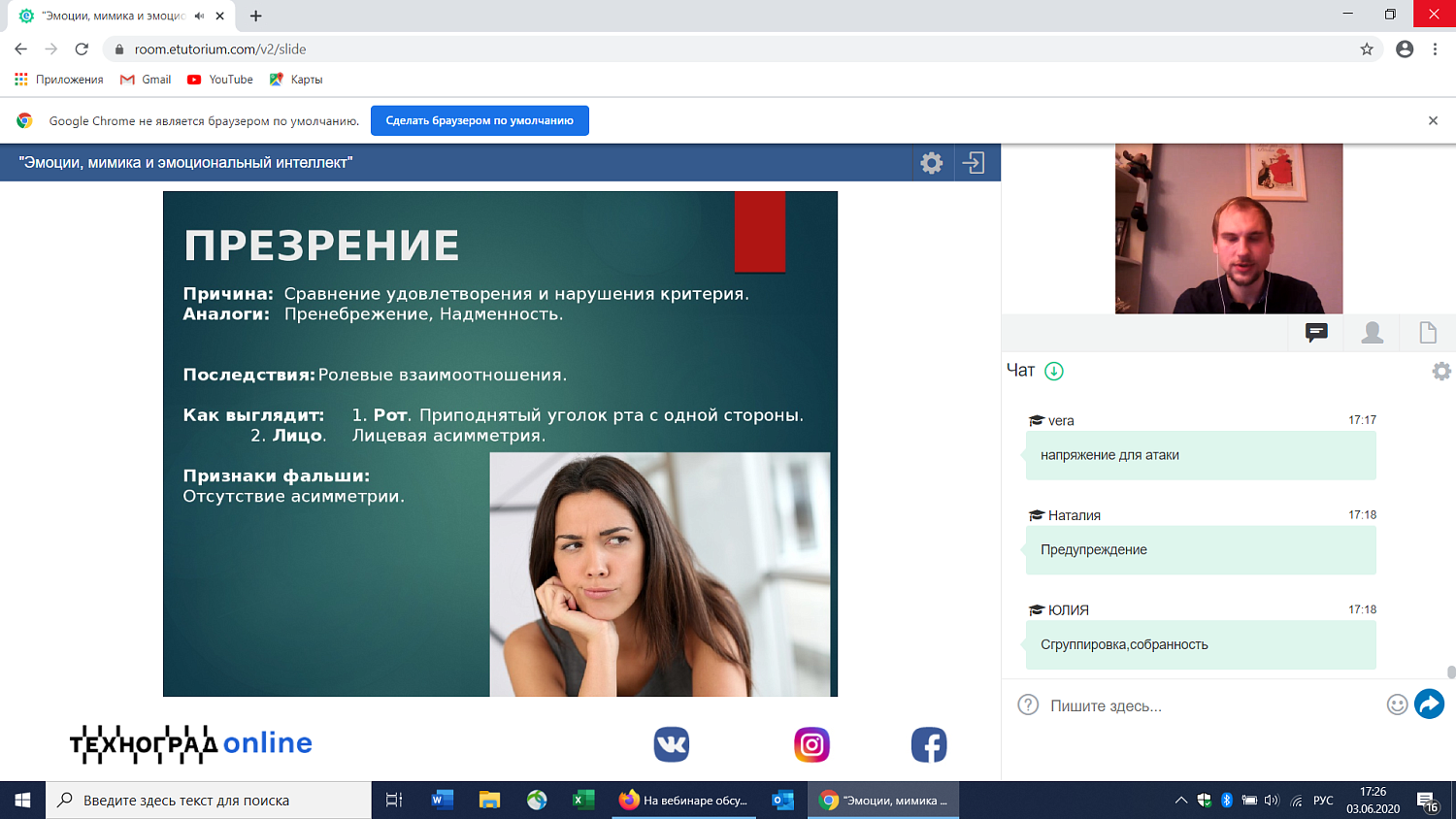This screenshot has height=819, width=1456.
Task: Open Task View on taskbar
Action: (x=394, y=801)
